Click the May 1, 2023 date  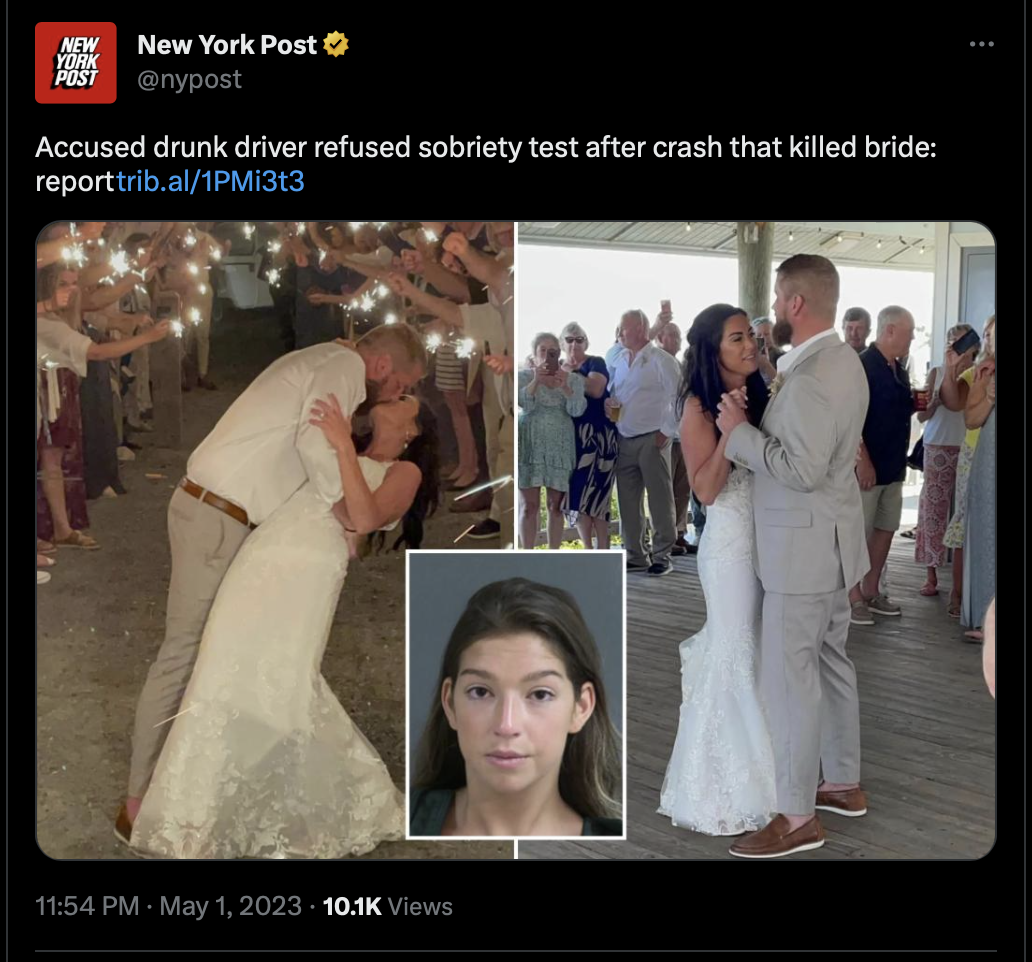(230, 906)
